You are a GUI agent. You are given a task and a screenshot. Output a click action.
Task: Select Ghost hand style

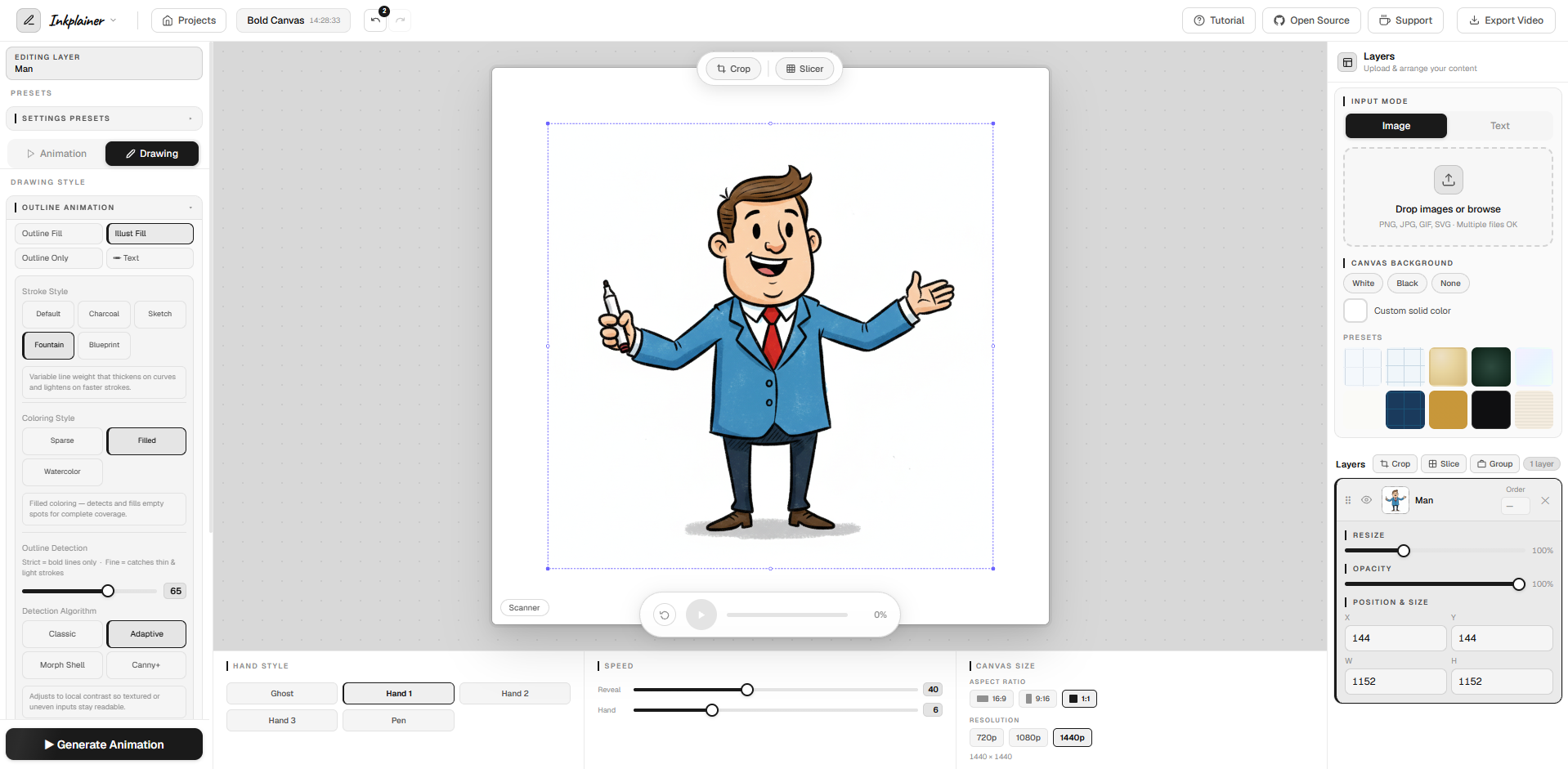(282, 694)
